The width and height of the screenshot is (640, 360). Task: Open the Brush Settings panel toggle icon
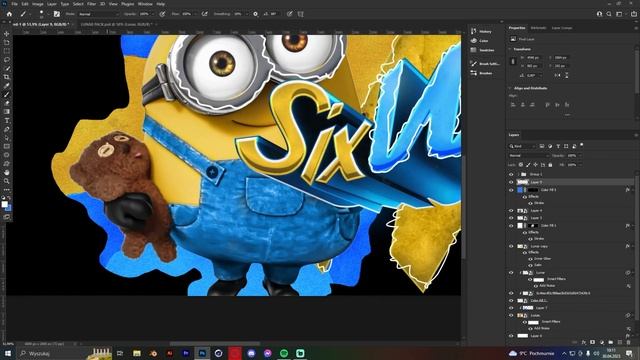57,14
